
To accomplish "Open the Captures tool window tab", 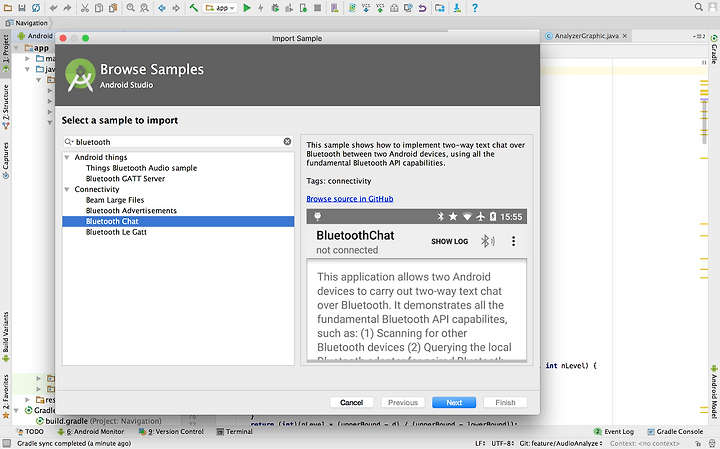I will click(6, 160).
